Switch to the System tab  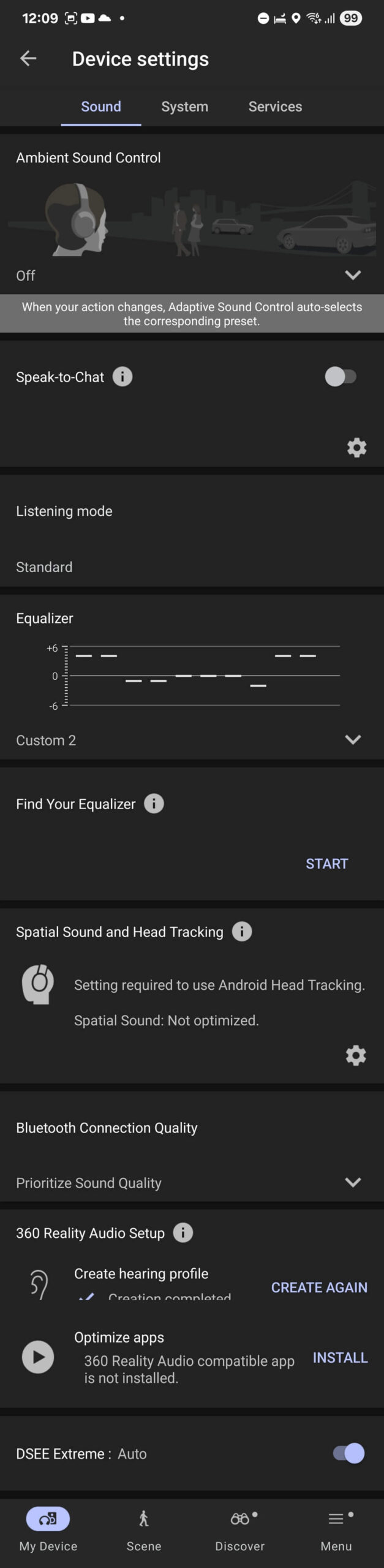(x=184, y=106)
